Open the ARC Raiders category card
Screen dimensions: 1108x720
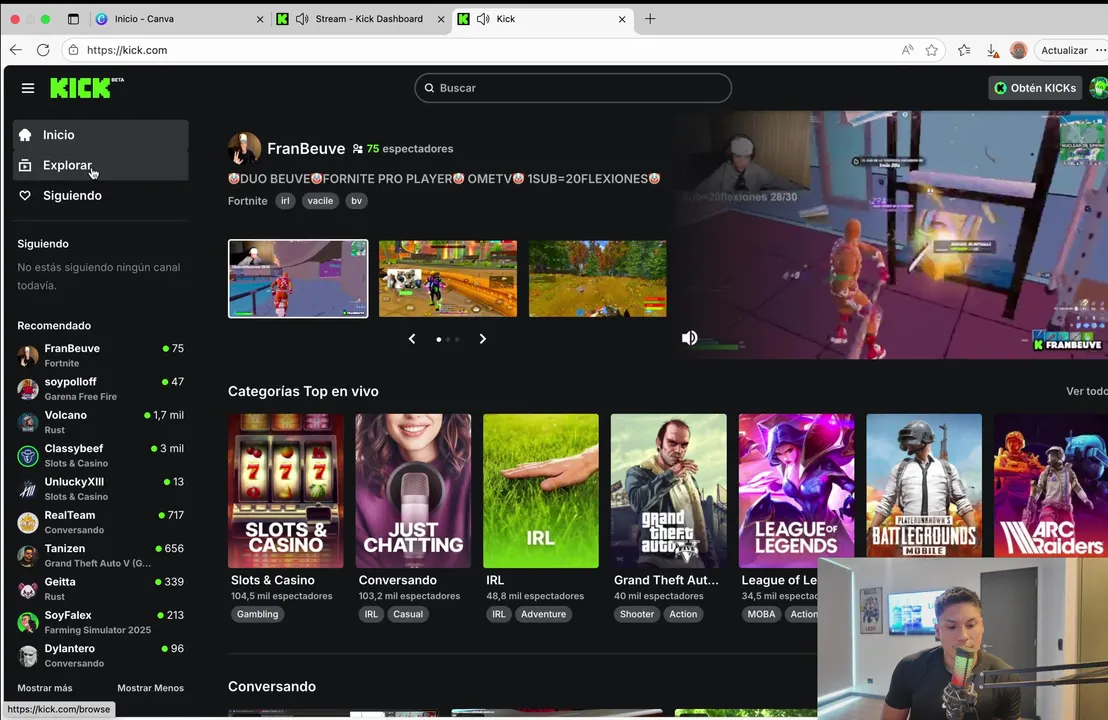click(x=1051, y=486)
